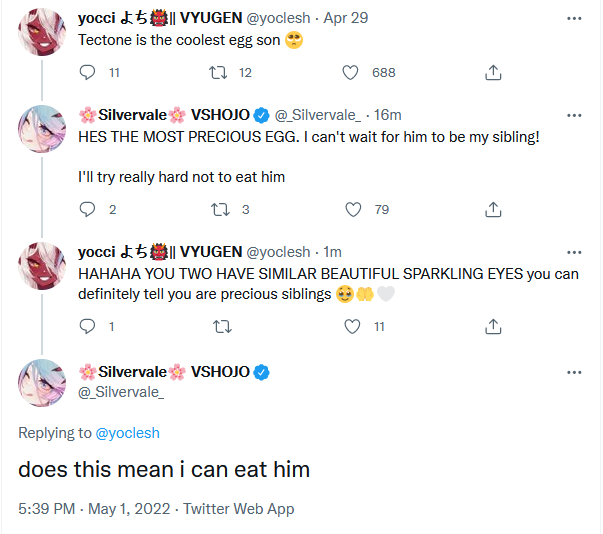Retweet the tweet with 3 retweets
The width and height of the screenshot is (603, 534).
pos(222,209)
